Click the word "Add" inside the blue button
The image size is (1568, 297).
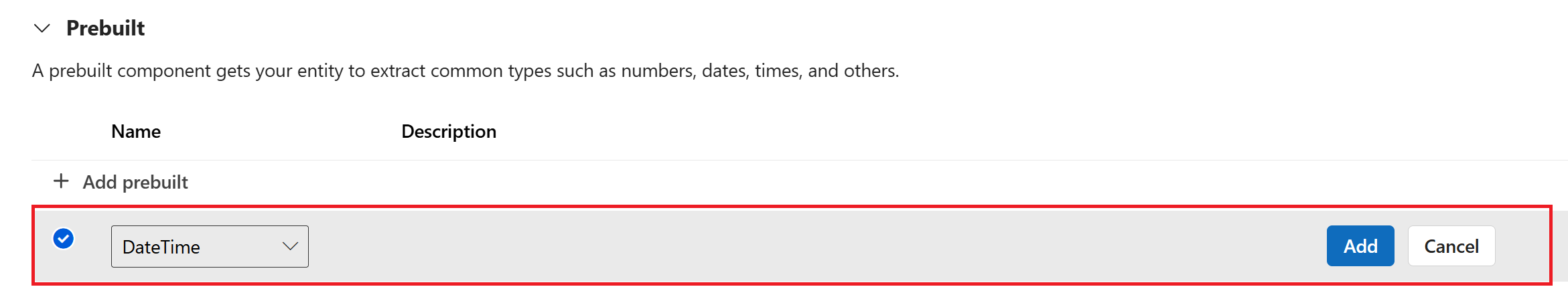[1360, 246]
